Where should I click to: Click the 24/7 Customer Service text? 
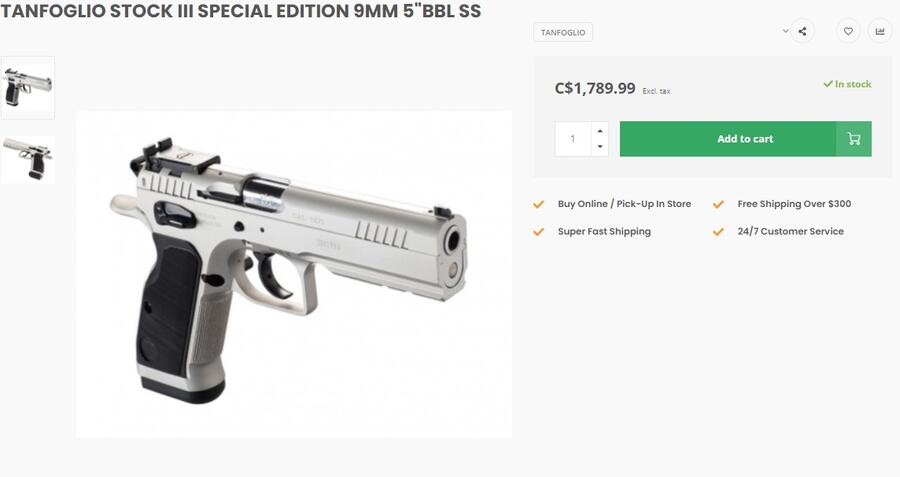tap(790, 232)
